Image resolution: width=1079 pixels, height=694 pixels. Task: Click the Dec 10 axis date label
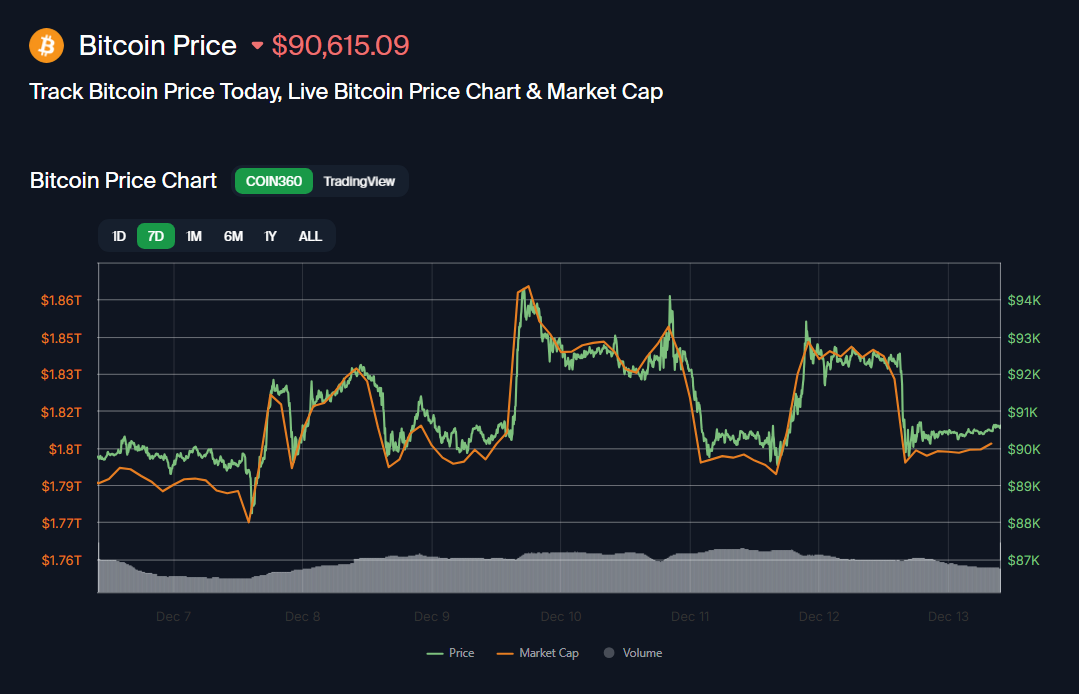tap(560, 616)
